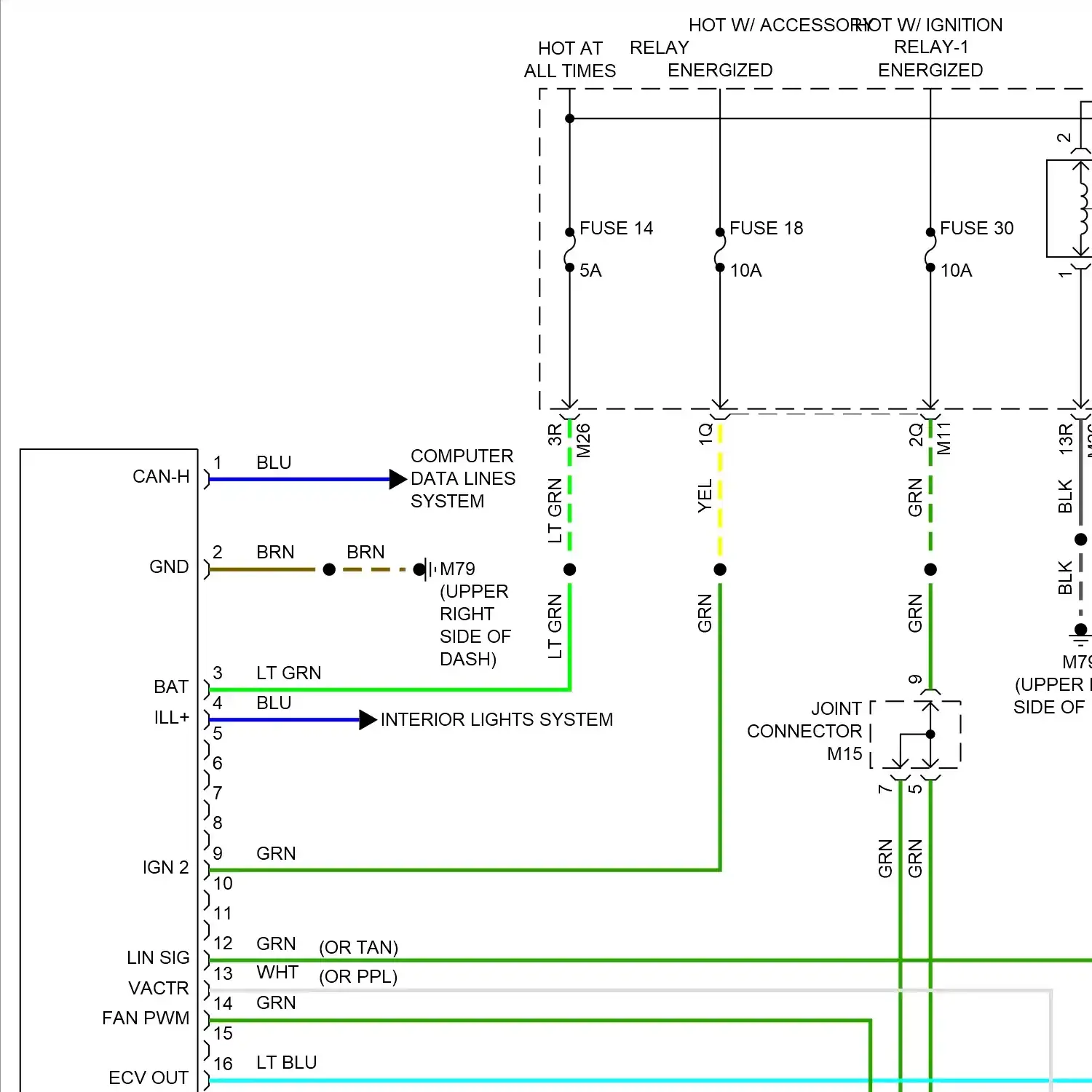Click the FAN PWM pin label
This screenshot has height=1092, width=1092.
tap(146, 1018)
